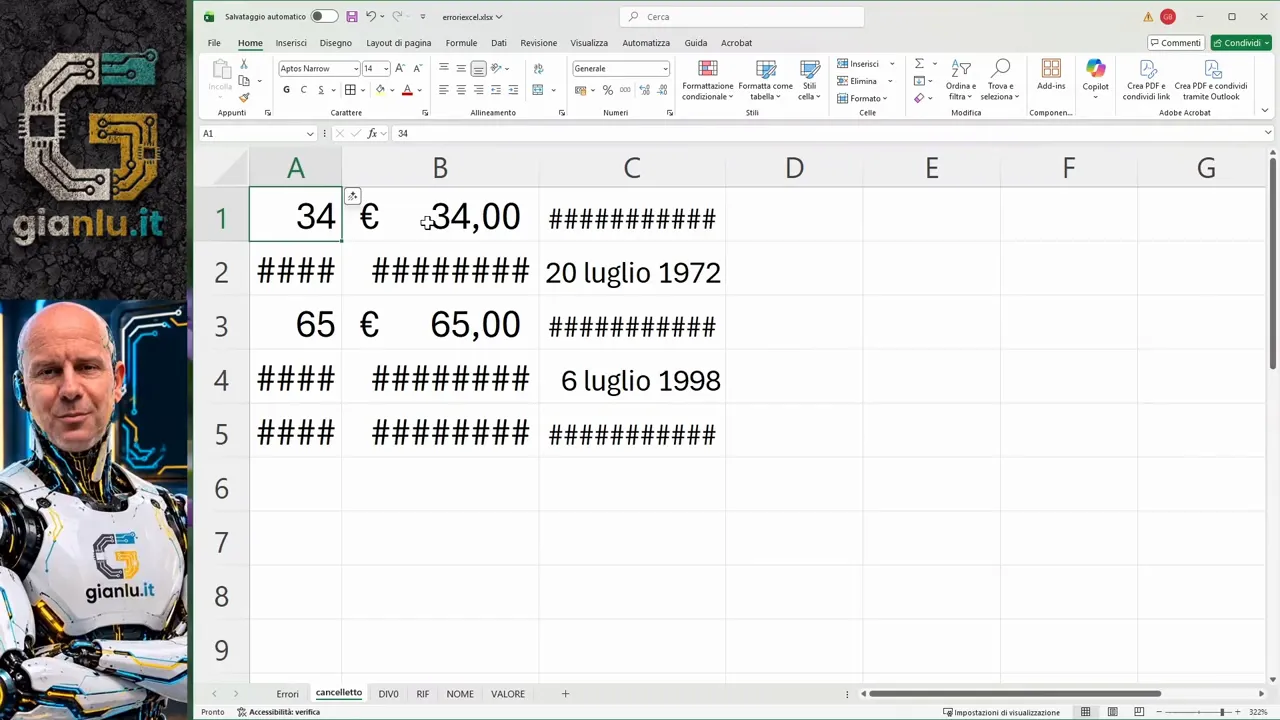The width and height of the screenshot is (1280, 720).
Task: Switch to Page Break Preview in status bar
Action: click(x=1138, y=712)
